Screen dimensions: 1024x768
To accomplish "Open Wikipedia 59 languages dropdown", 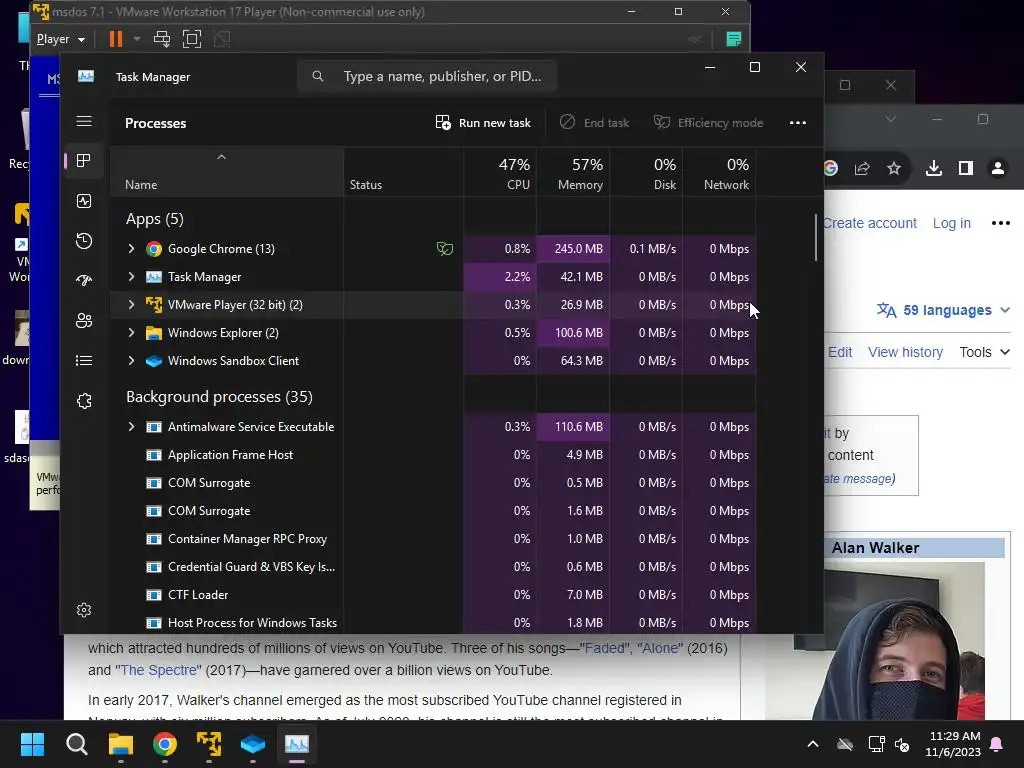I will point(943,310).
